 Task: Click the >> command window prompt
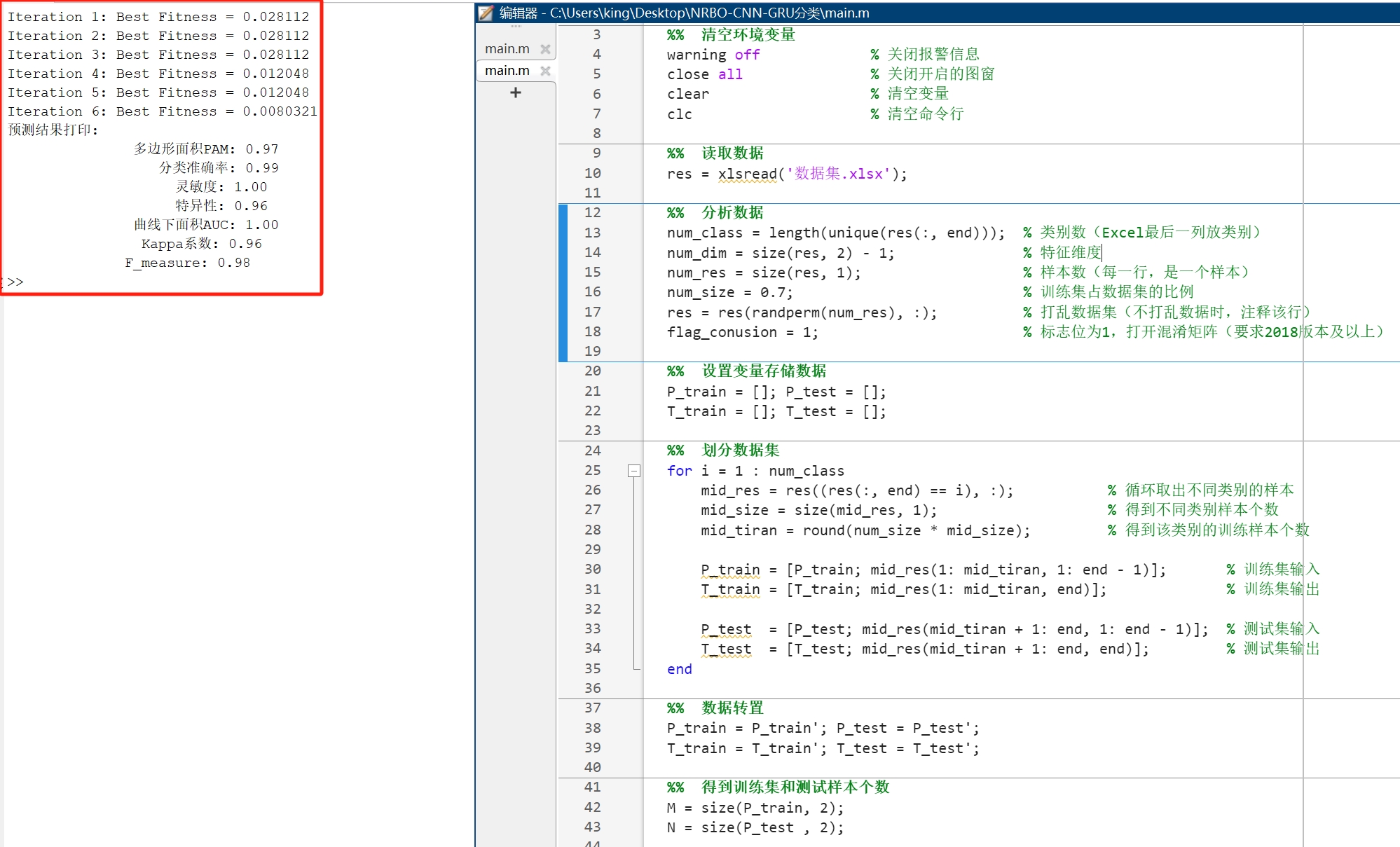pos(14,282)
